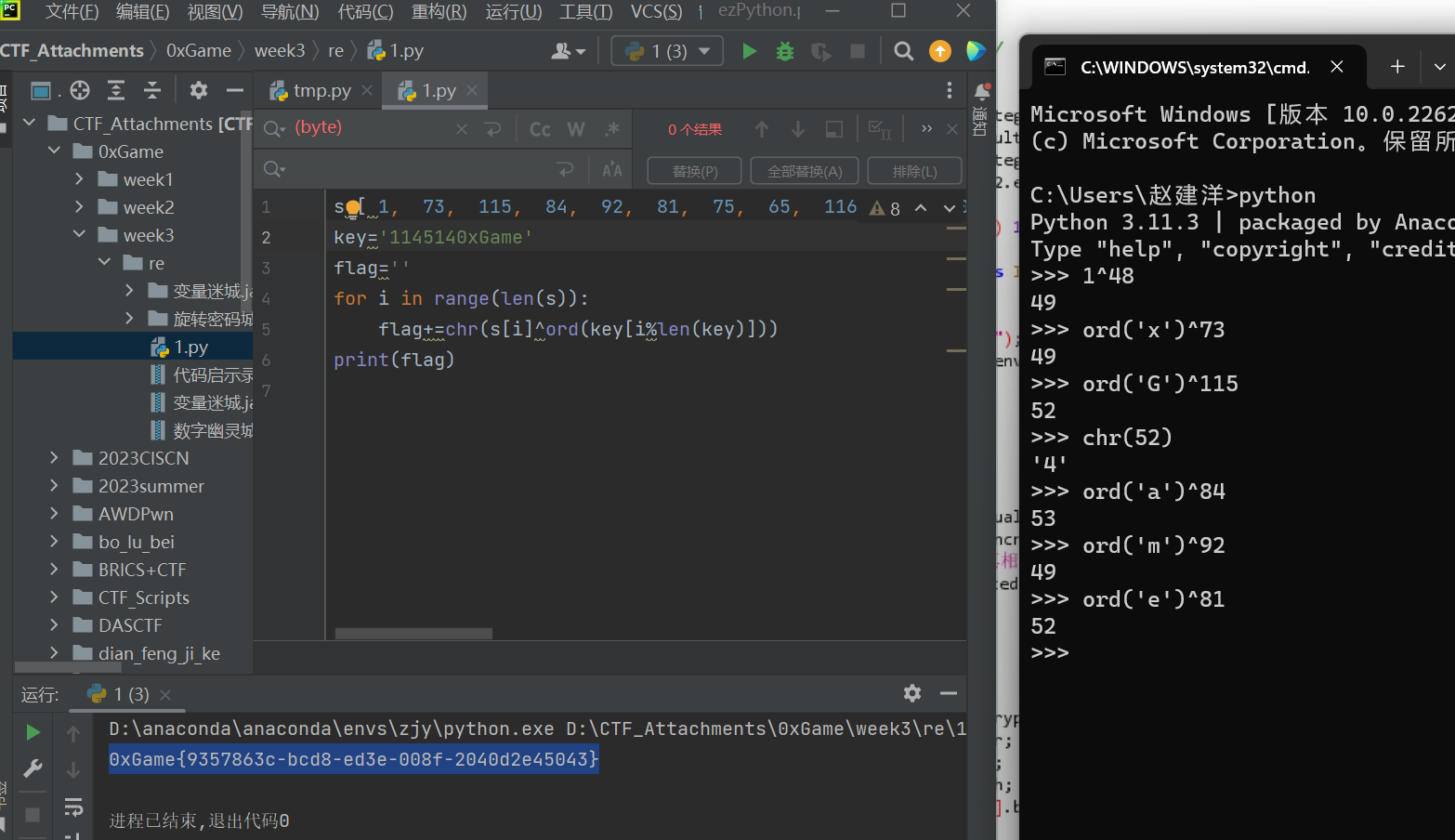The height and width of the screenshot is (840, 1455).
Task: Click the 替换(P) replace button
Action: pos(695,171)
